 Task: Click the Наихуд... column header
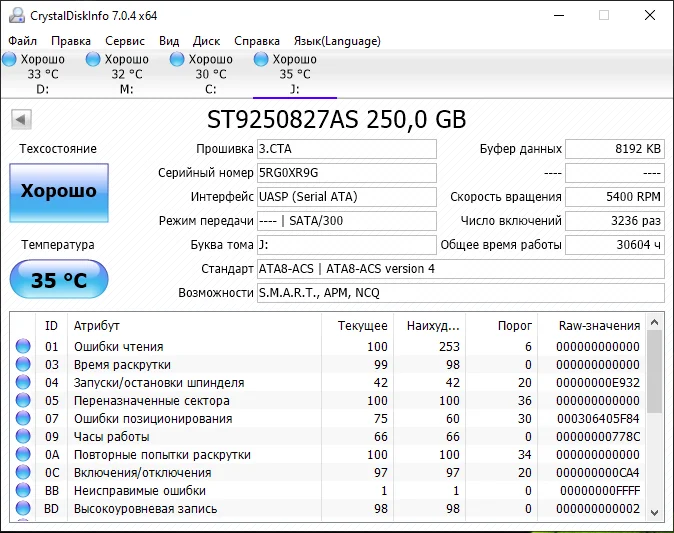429,326
